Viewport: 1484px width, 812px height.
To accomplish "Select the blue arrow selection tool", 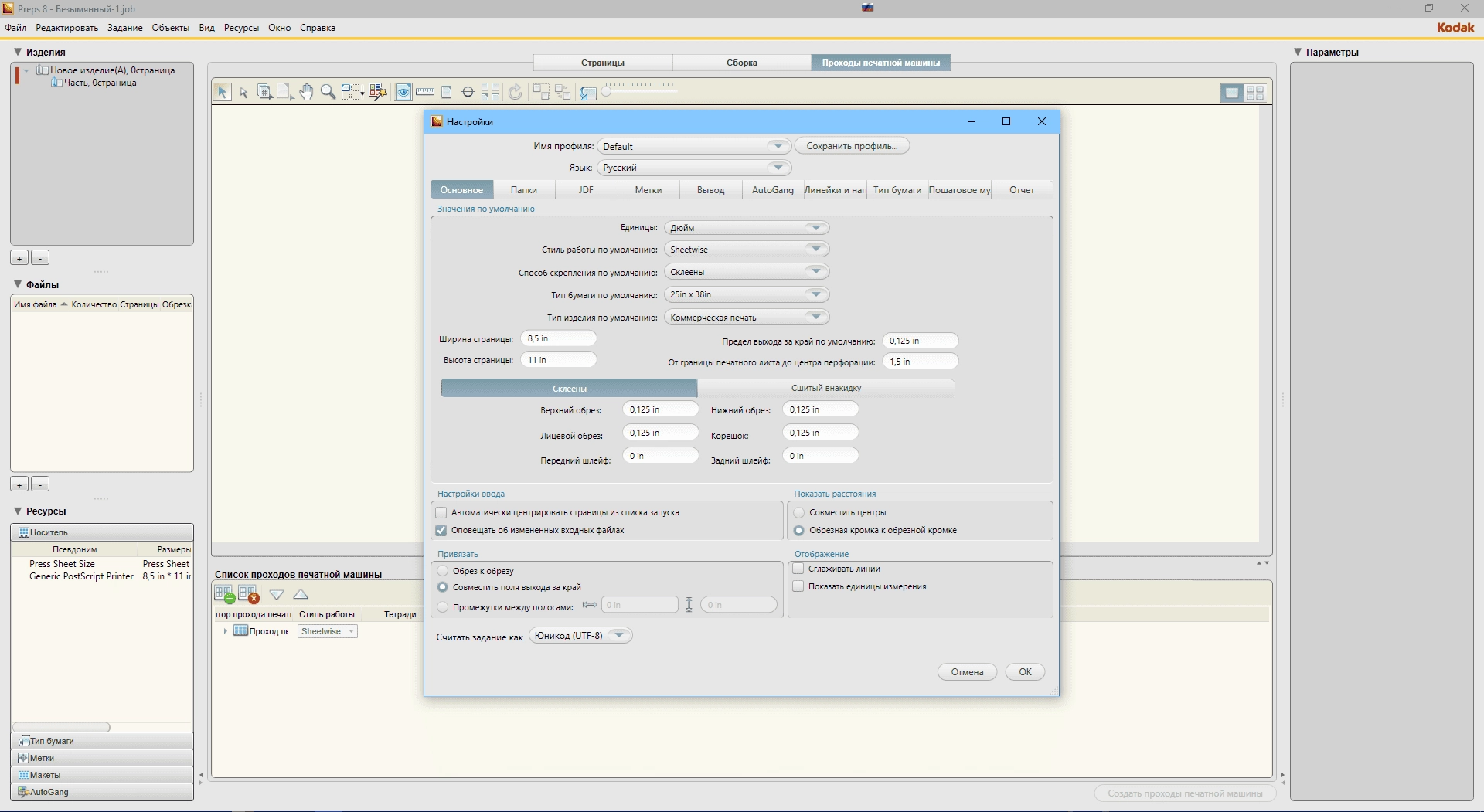I will point(222,93).
